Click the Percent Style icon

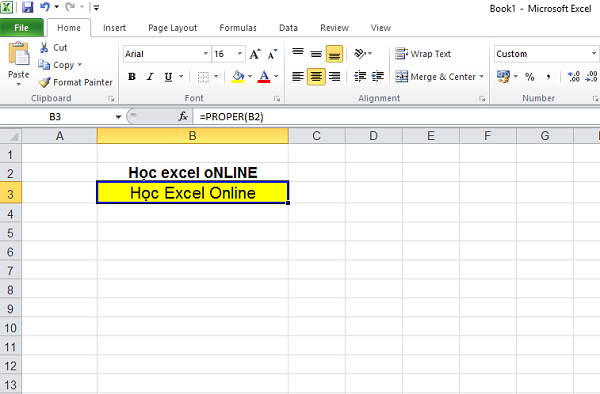[530, 77]
